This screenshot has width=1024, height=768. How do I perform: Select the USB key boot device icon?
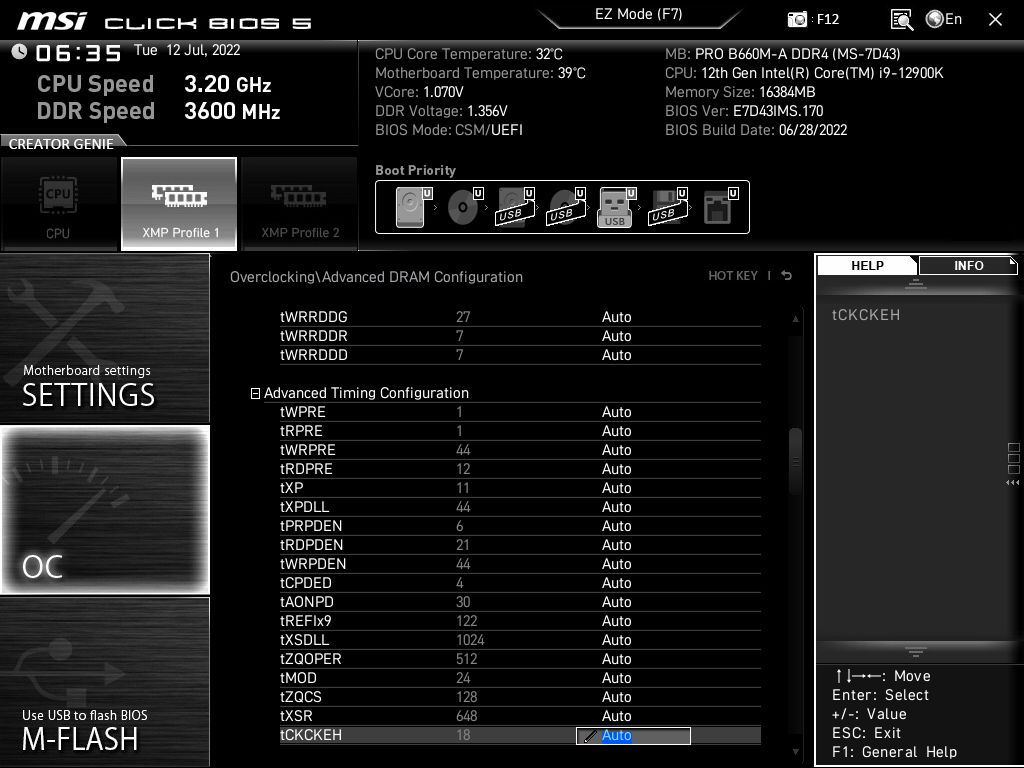616,207
